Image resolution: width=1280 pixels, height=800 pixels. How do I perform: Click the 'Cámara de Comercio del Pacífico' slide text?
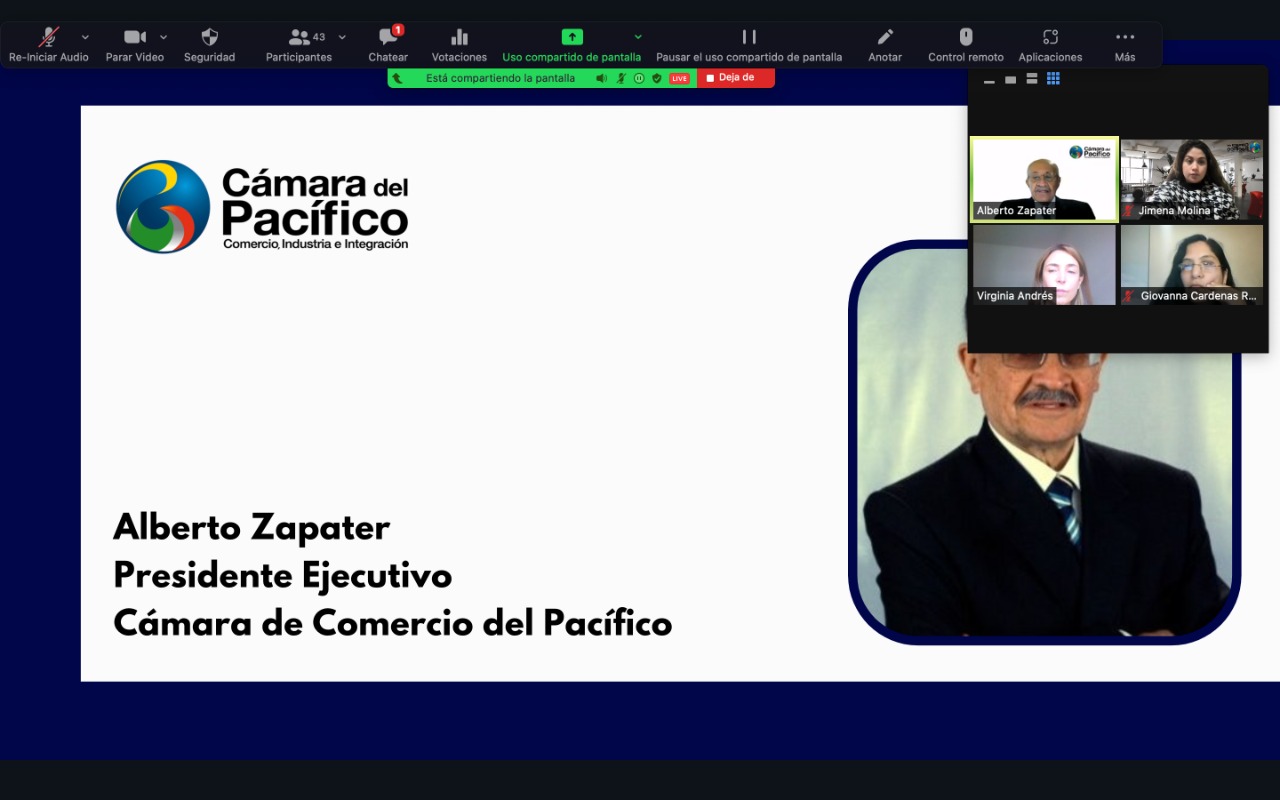(393, 623)
